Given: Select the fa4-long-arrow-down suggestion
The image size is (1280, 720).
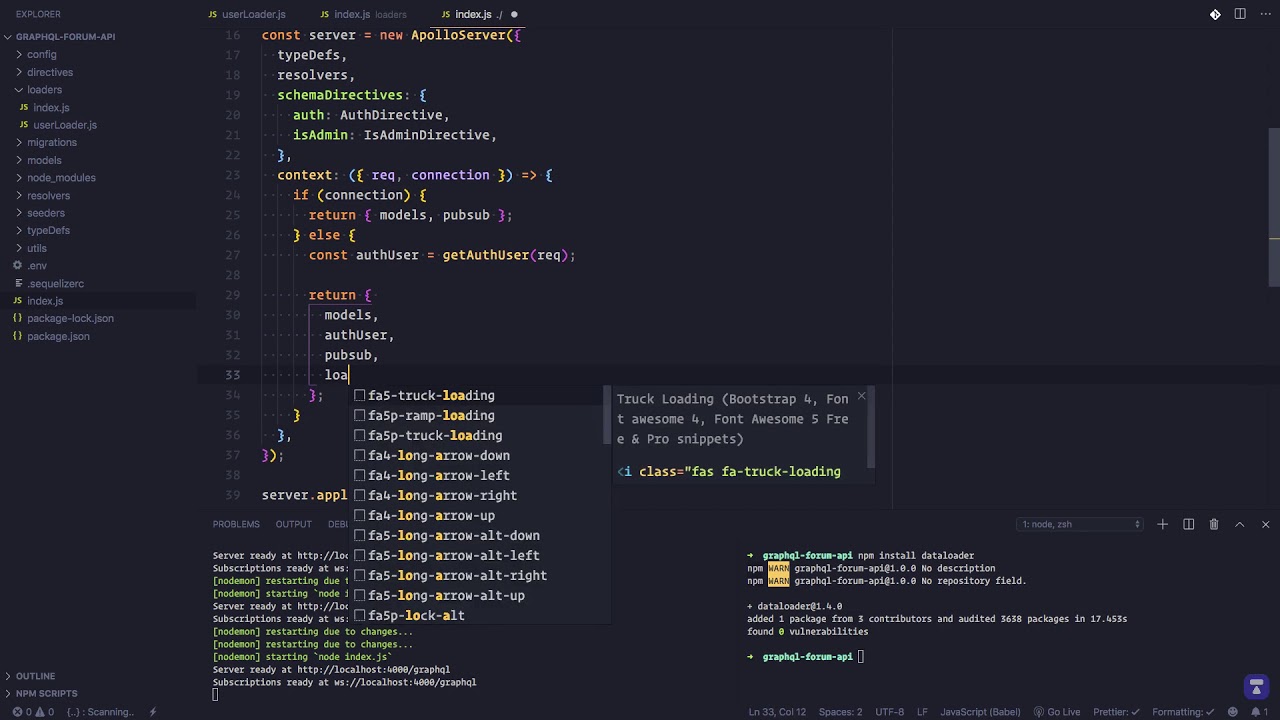Looking at the screenshot, I should pos(481,455).
